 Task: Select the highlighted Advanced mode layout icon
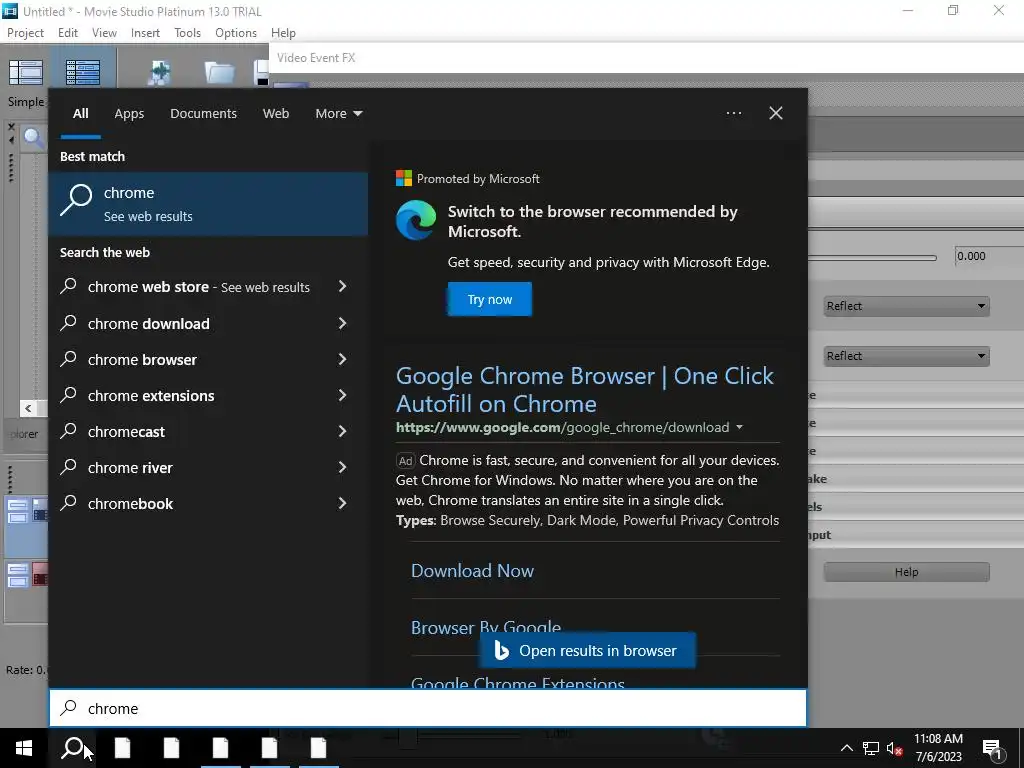(83, 72)
